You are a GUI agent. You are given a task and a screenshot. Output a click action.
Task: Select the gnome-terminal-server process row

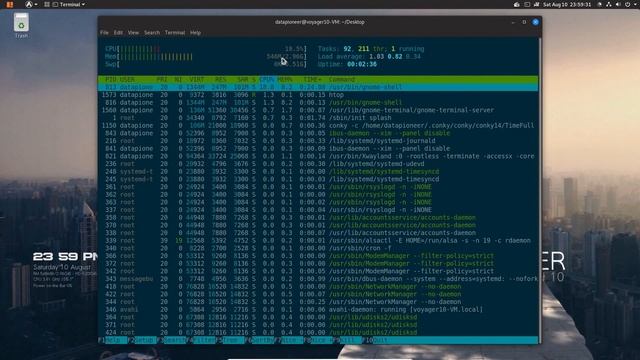[318, 110]
